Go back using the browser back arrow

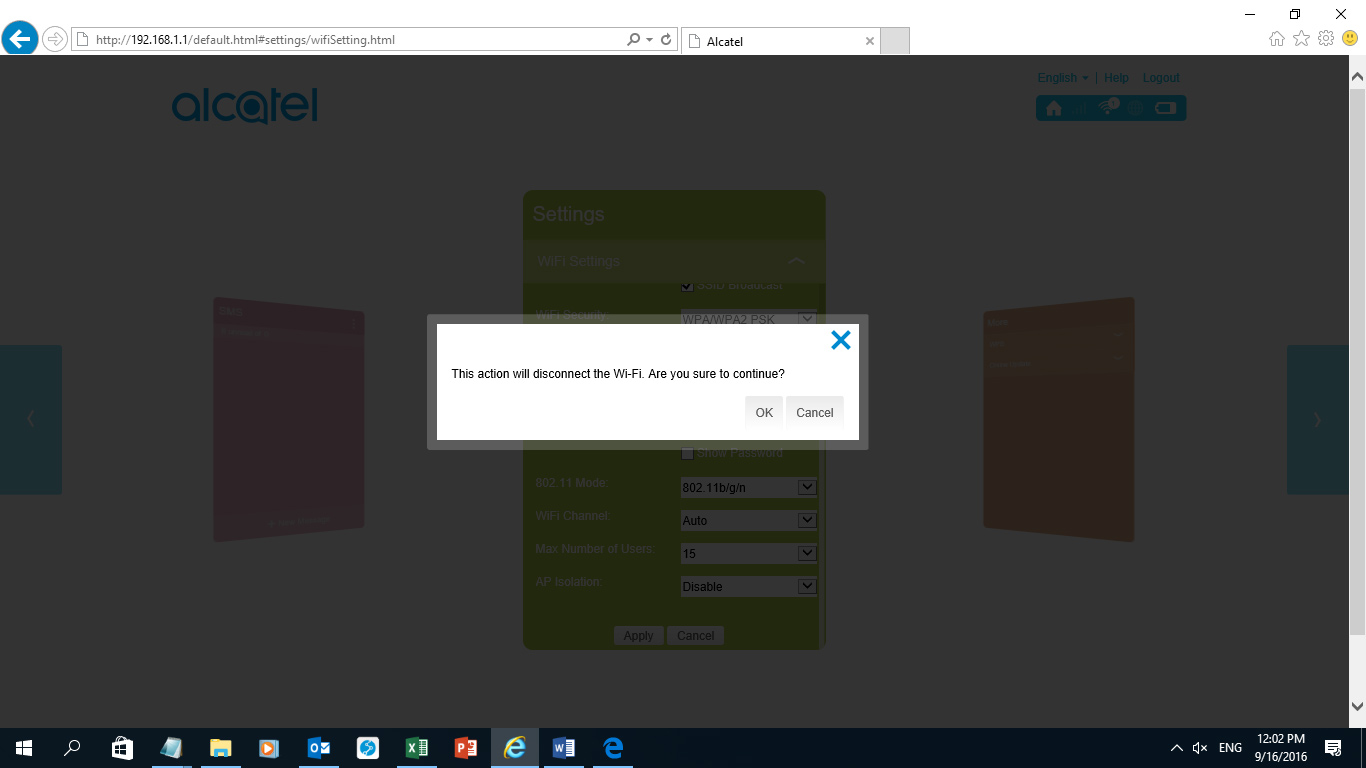pyautogui.click(x=20, y=39)
